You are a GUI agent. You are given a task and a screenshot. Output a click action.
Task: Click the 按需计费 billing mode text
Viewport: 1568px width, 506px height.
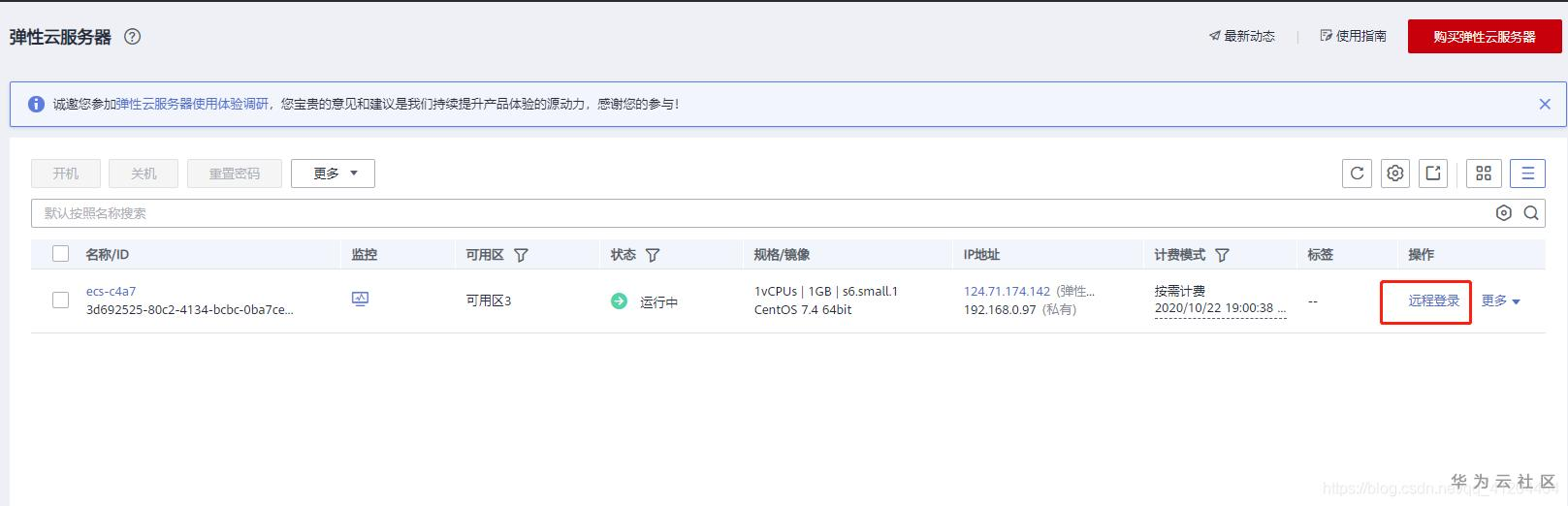click(x=1180, y=291)
